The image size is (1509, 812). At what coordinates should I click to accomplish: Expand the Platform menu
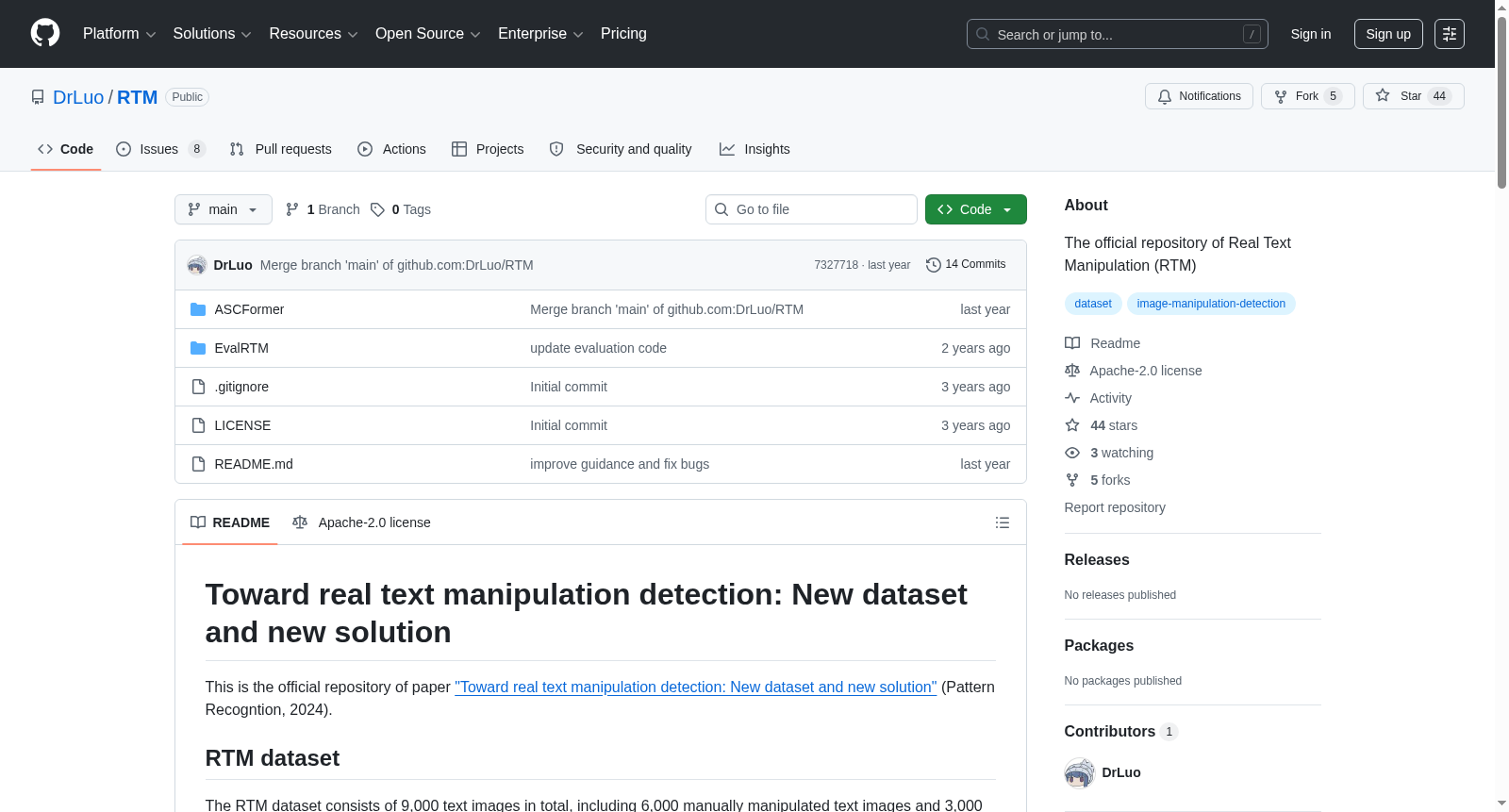(x=120, y=34)
